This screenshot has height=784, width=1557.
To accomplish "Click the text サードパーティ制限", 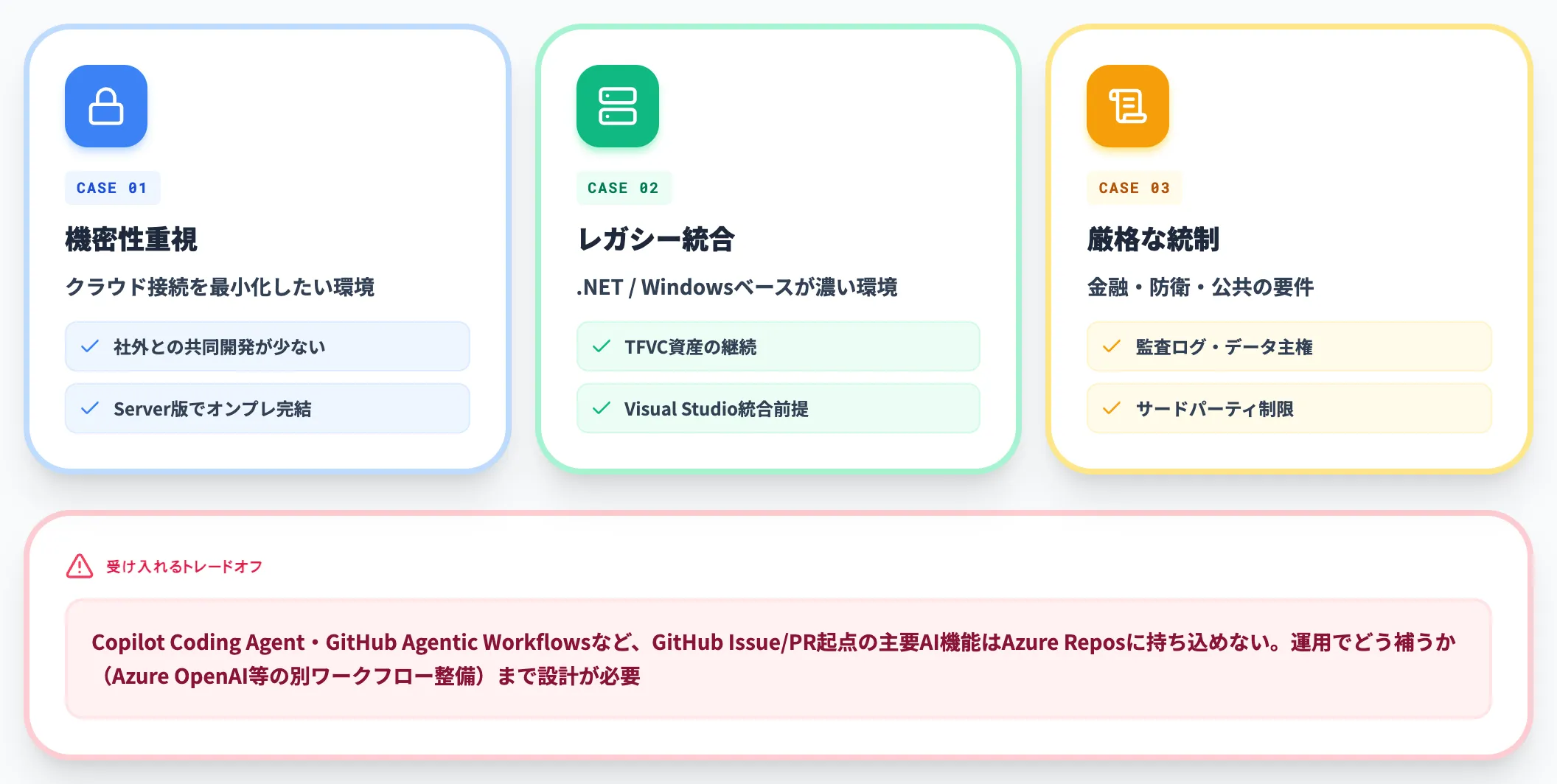I will [x=1214, y=409].
